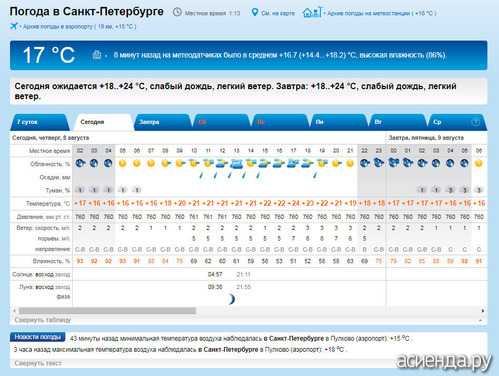This screenshot has height=376, width=499.
Task: Click the +24 temperature at hour 17
Action: click(x=293, y=203)
